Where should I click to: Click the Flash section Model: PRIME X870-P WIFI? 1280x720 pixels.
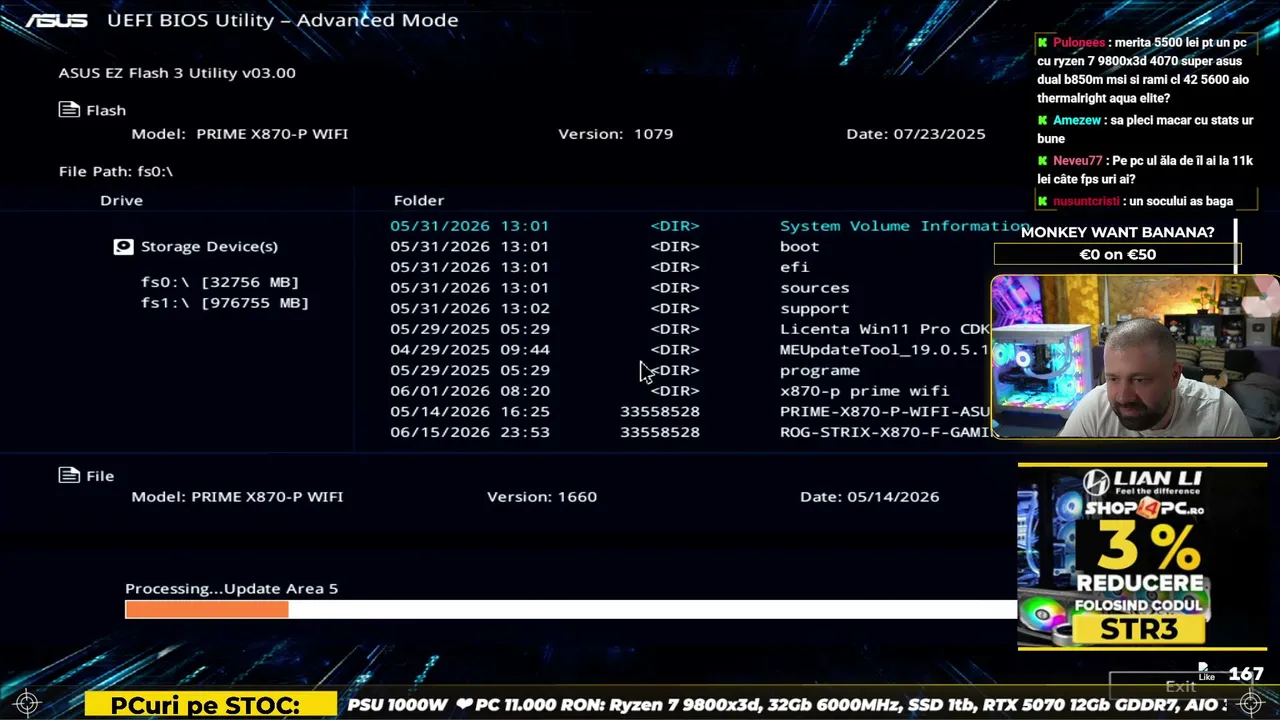click(240, 134)
